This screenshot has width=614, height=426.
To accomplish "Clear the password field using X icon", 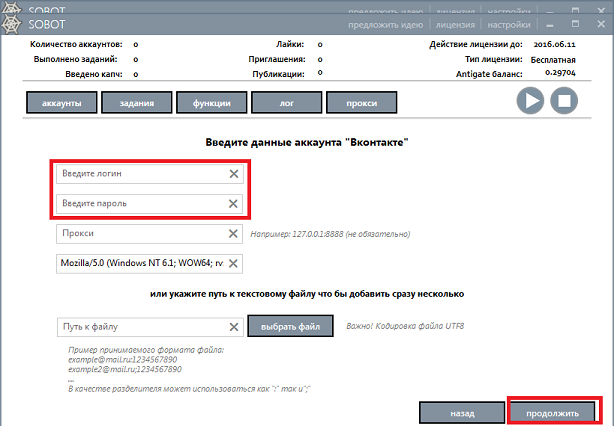I will [234, 204].
